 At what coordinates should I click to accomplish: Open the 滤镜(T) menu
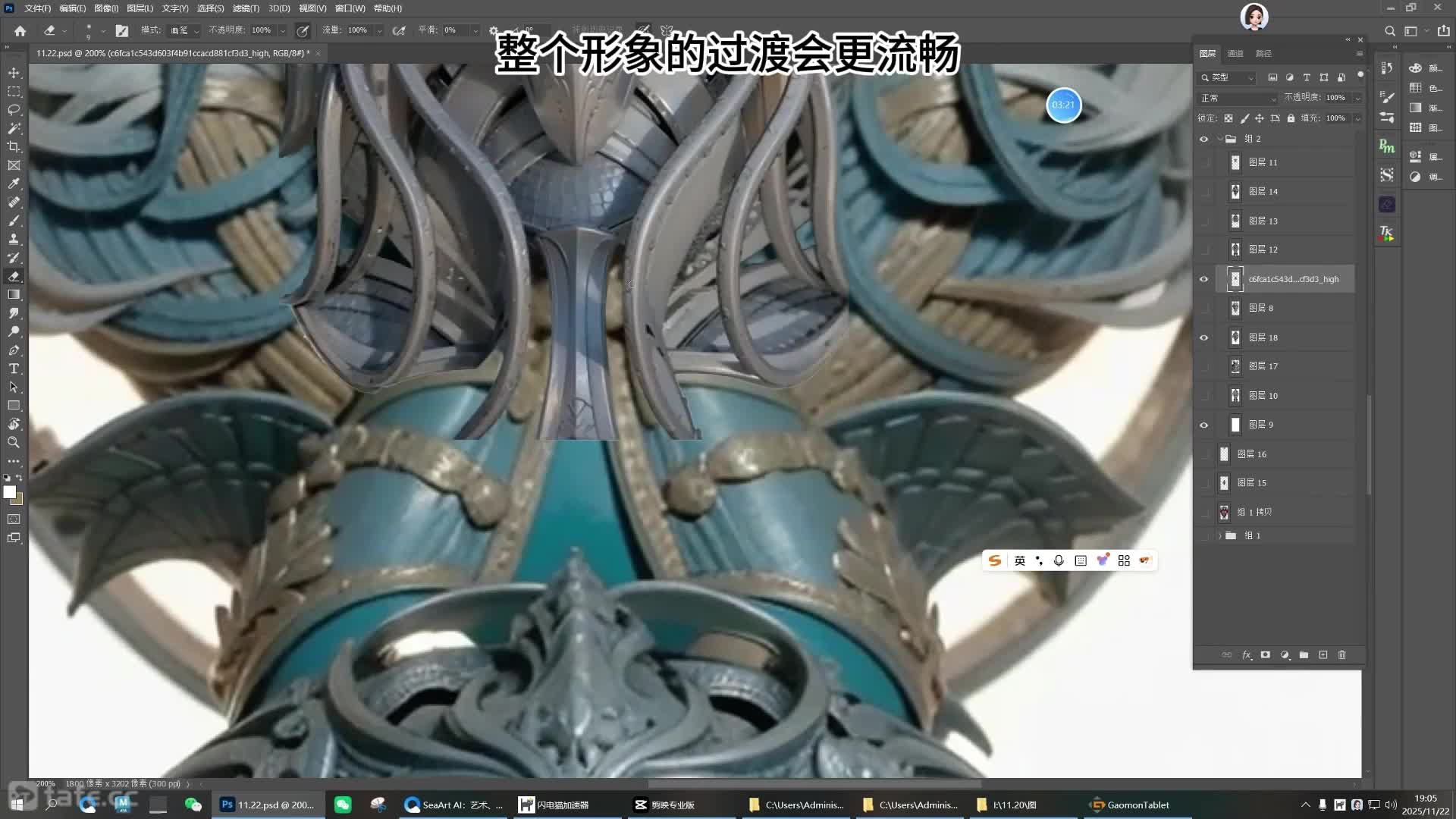pyautogui.click(x=245, y=8)
